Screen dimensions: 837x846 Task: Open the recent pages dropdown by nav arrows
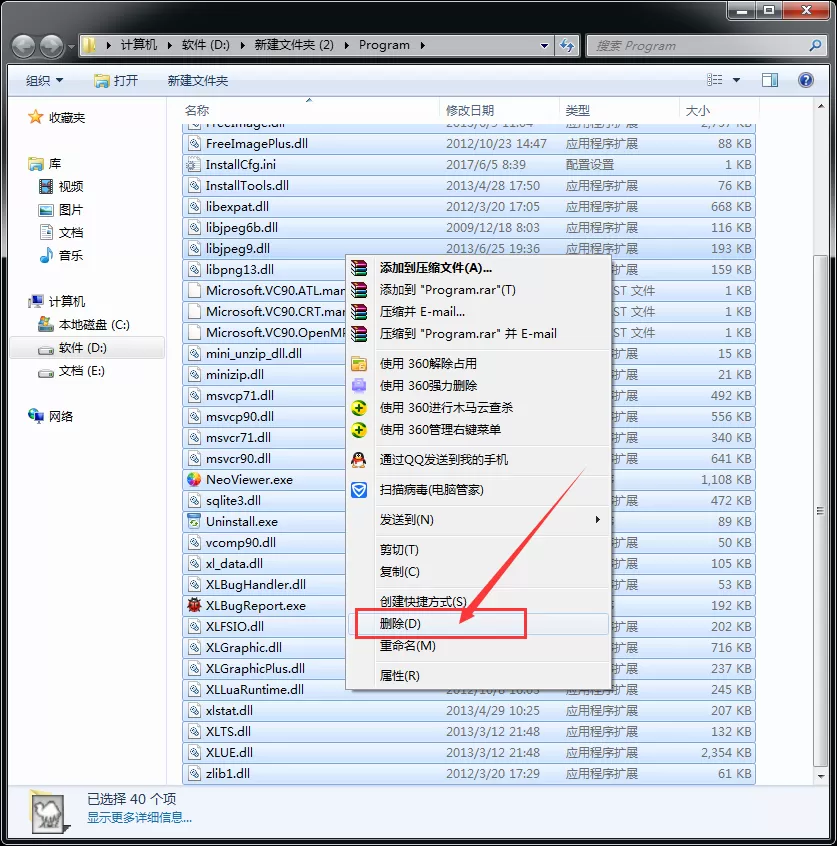71,47
